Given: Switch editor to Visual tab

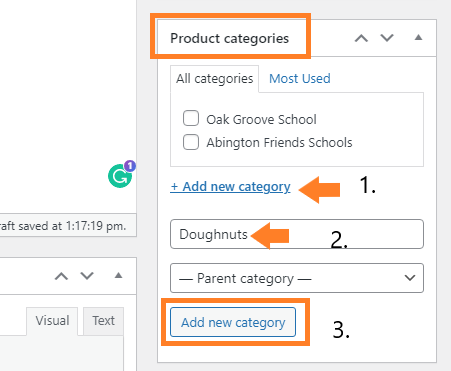Looking at the screenshot, I should click(x=52, y=321).
